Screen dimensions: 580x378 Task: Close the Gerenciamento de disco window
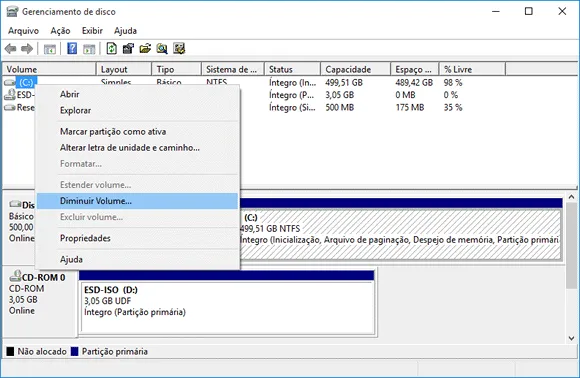pos(562,11)
